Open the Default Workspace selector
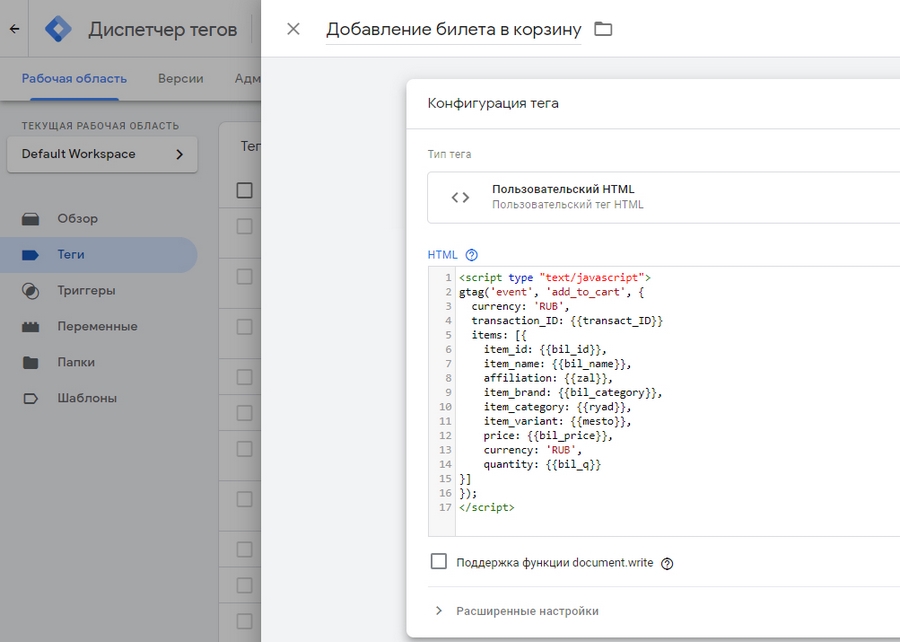The image size is (900, 642). (x=102, y=154)
